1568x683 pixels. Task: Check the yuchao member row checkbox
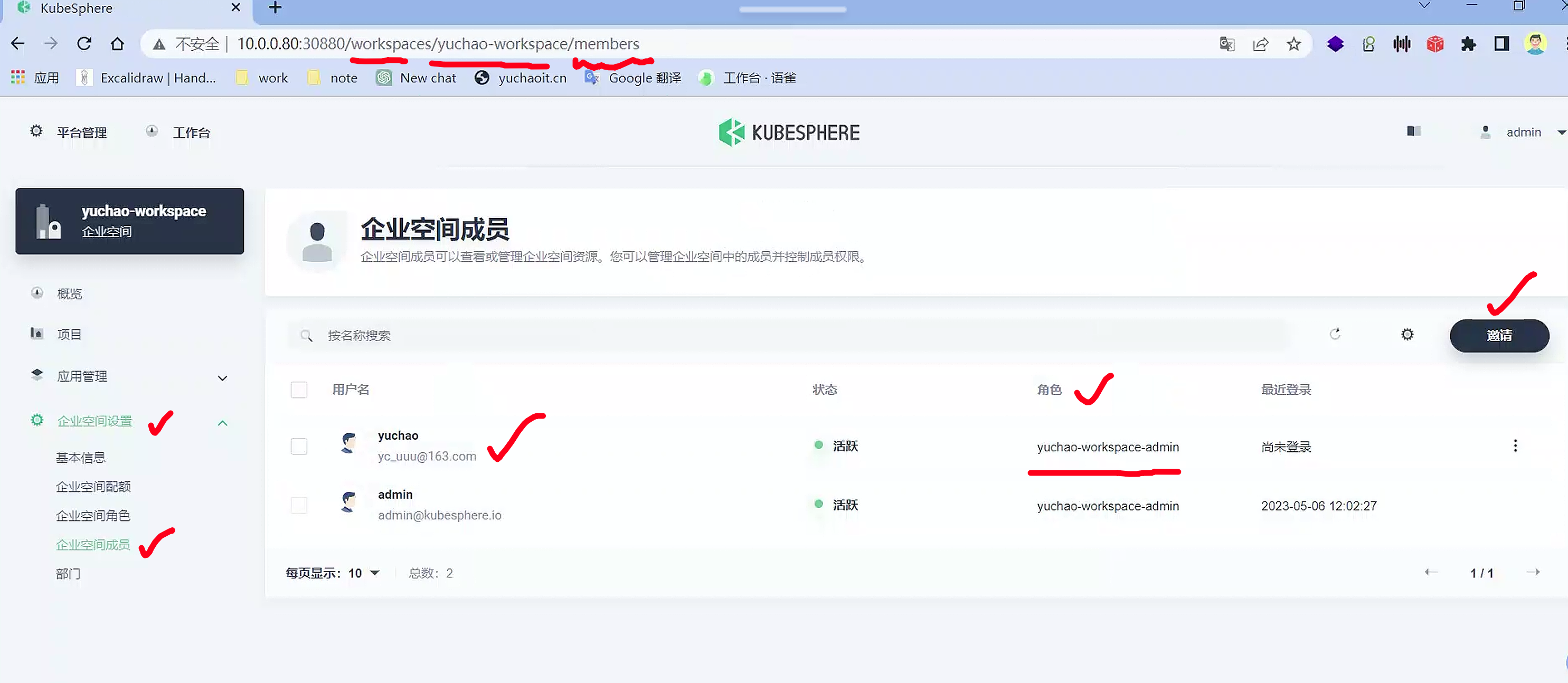point(299,446)
